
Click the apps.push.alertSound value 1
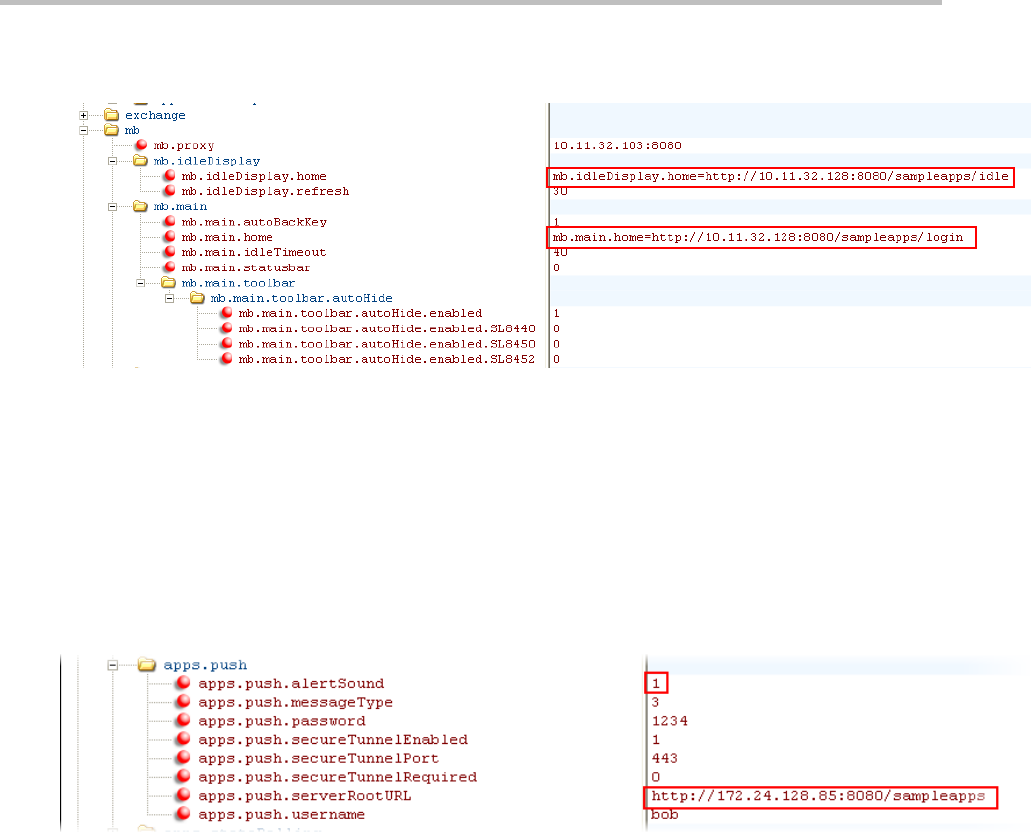coord(656,684)
